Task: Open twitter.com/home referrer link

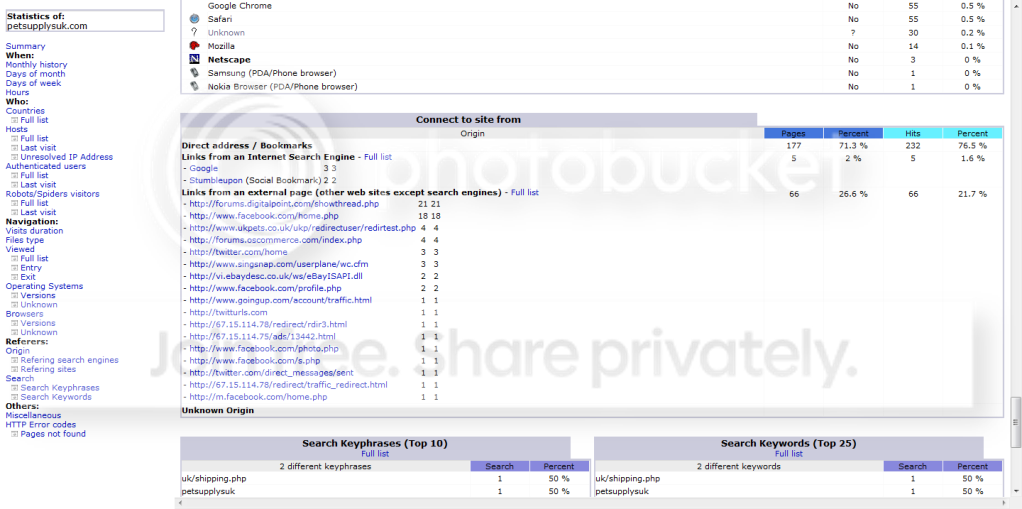Action: point(239,252)
